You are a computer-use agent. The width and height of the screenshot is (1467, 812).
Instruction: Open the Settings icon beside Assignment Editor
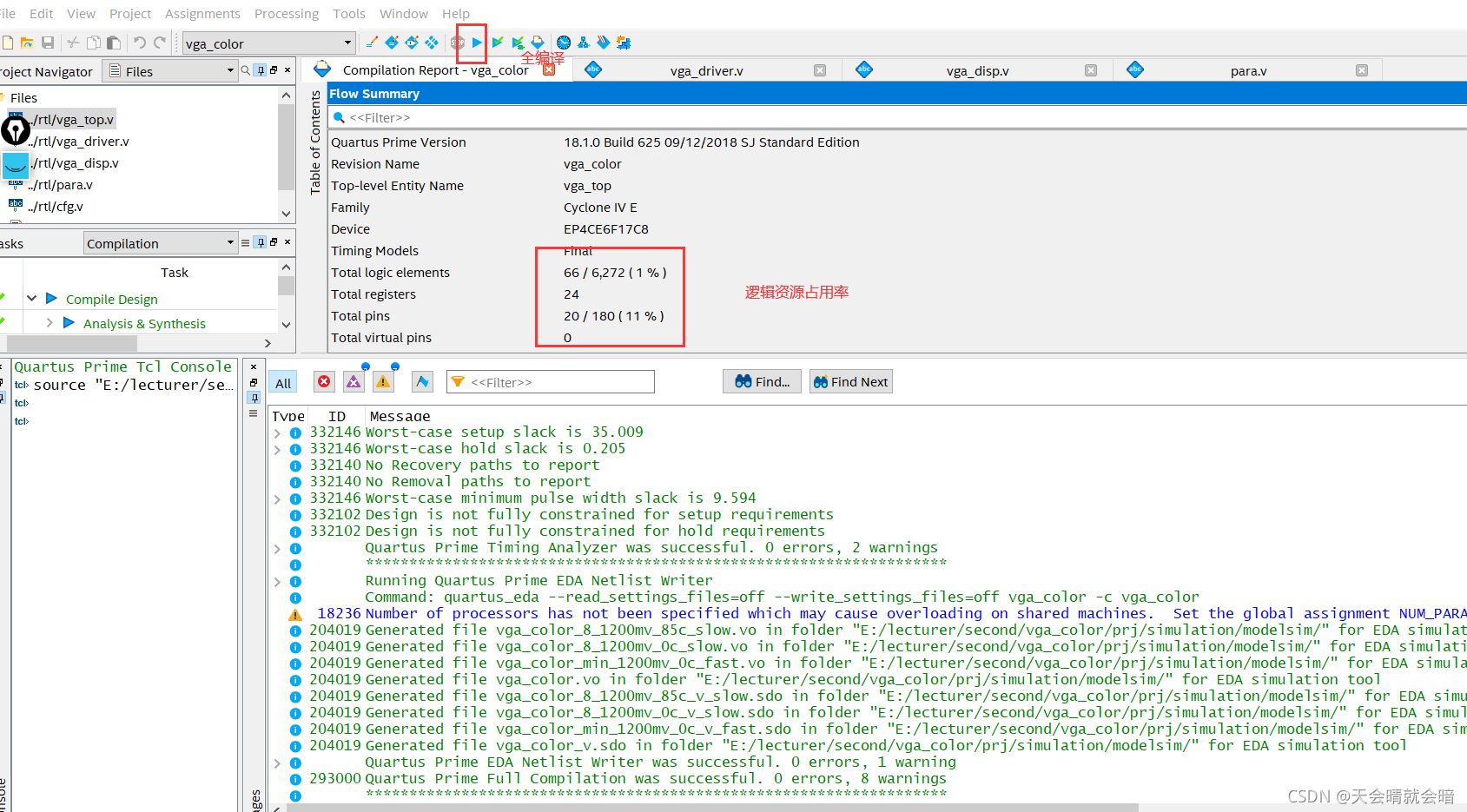point(392,43)
